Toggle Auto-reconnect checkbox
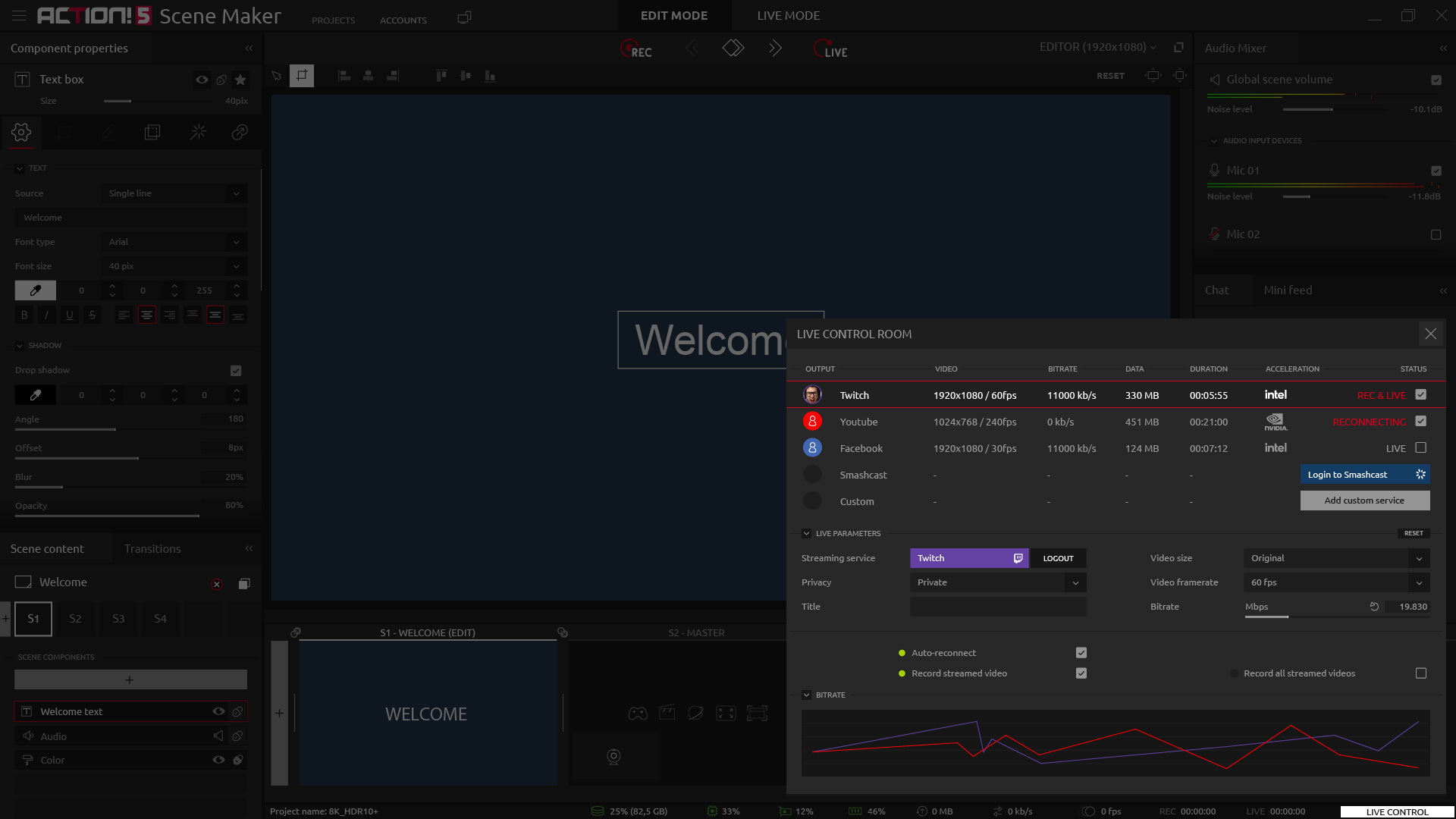The height and width of the screenshot is (819, 1456). click(x=1081, y=652)
